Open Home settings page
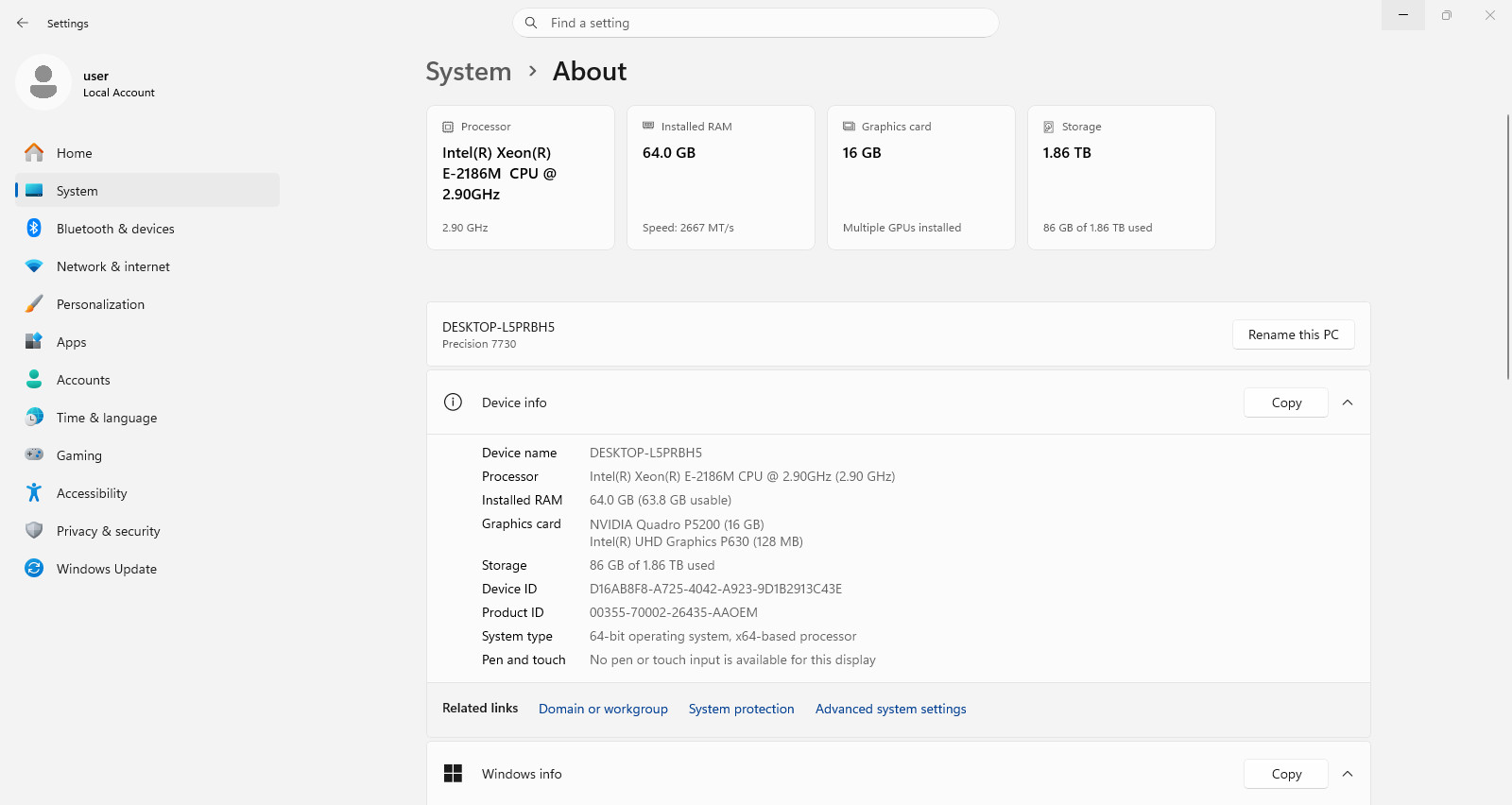 tap(147, 152)
